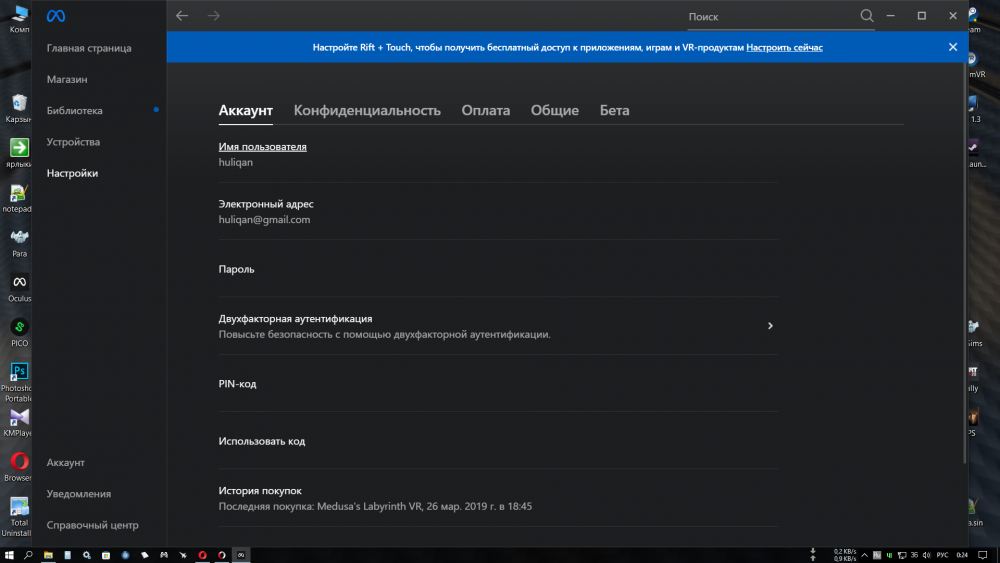Go back with the left arrow

182,16
